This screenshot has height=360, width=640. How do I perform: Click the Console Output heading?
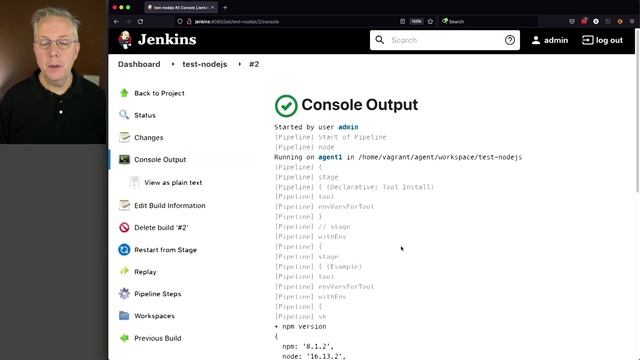pos(360,105)
